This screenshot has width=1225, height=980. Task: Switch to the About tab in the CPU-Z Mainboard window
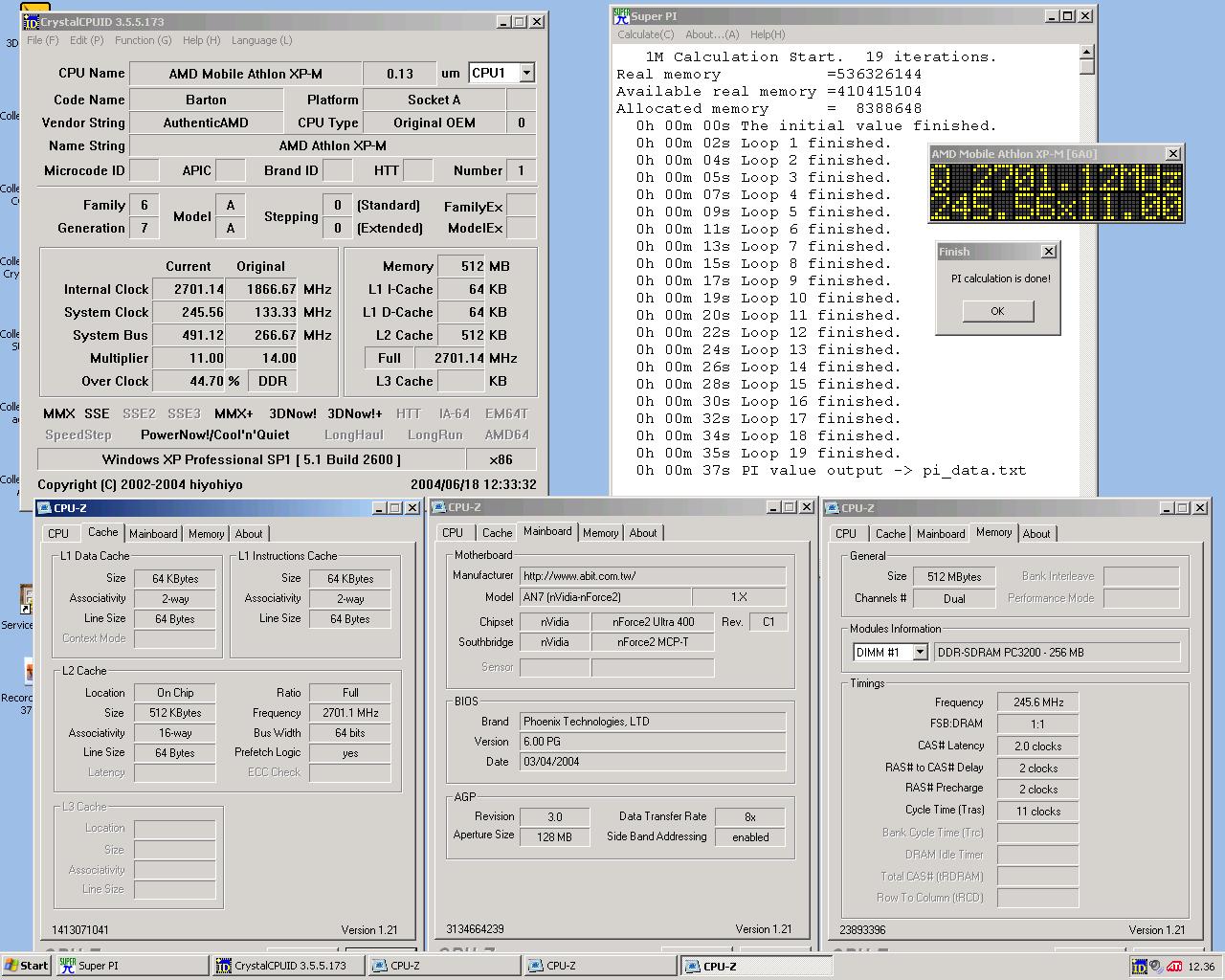(x=643, y=533)
